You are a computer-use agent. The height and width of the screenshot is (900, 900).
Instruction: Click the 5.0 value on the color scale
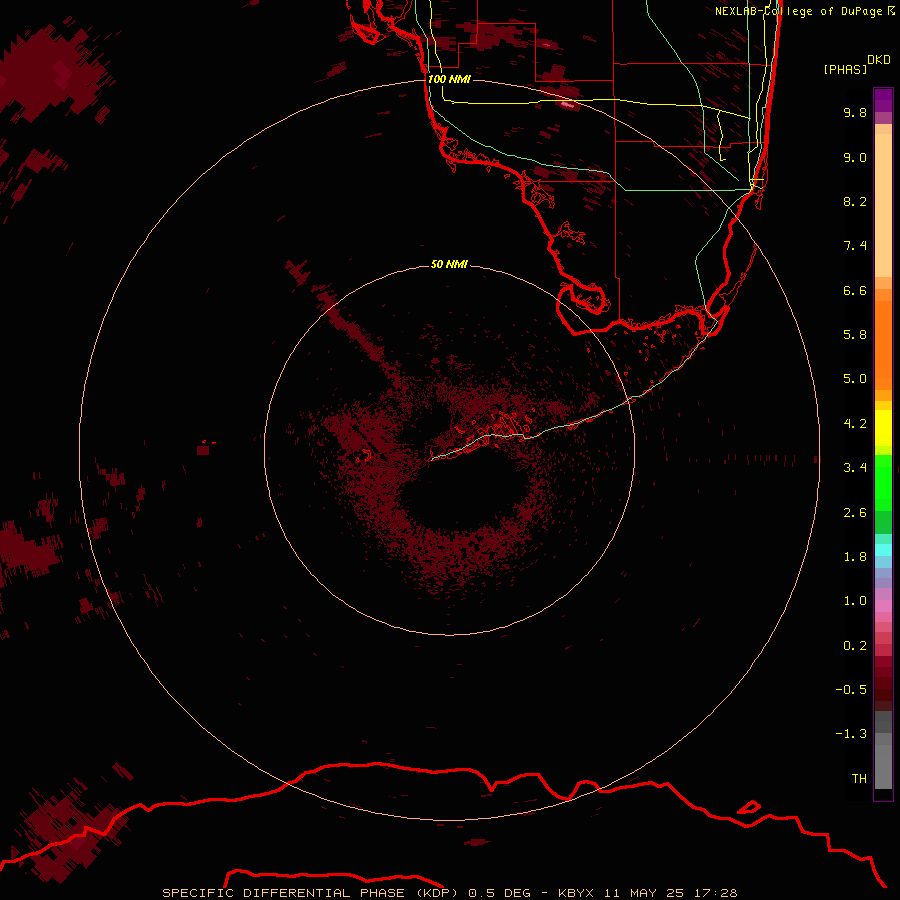tap(855, 379)
